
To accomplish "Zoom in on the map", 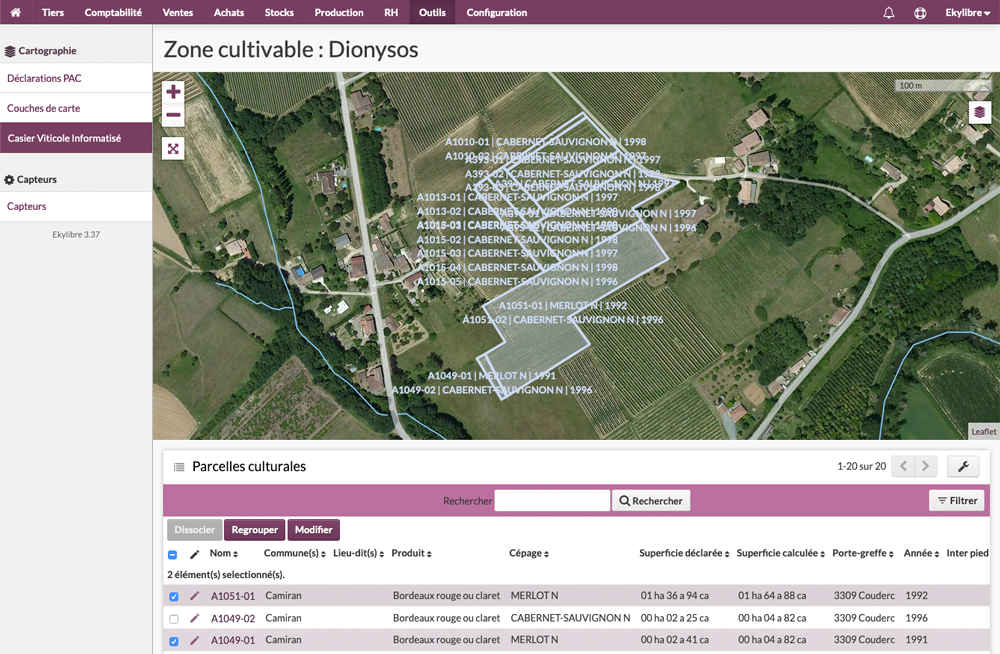I will pos(173,92).
